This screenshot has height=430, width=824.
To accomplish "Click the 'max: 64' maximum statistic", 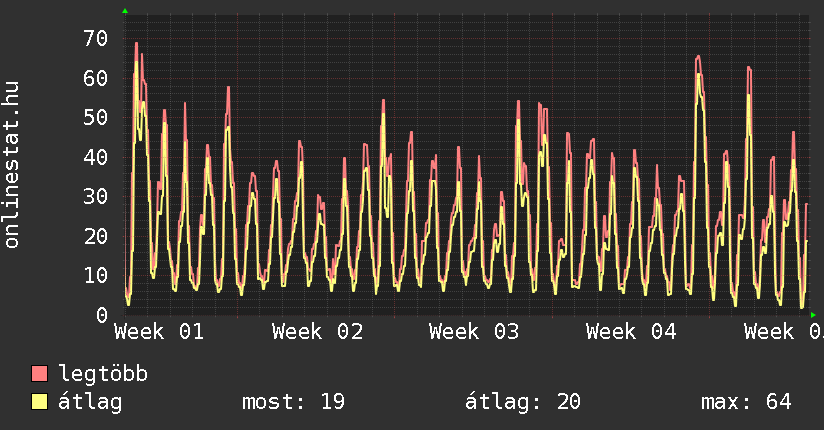I will tap(746, 402).
